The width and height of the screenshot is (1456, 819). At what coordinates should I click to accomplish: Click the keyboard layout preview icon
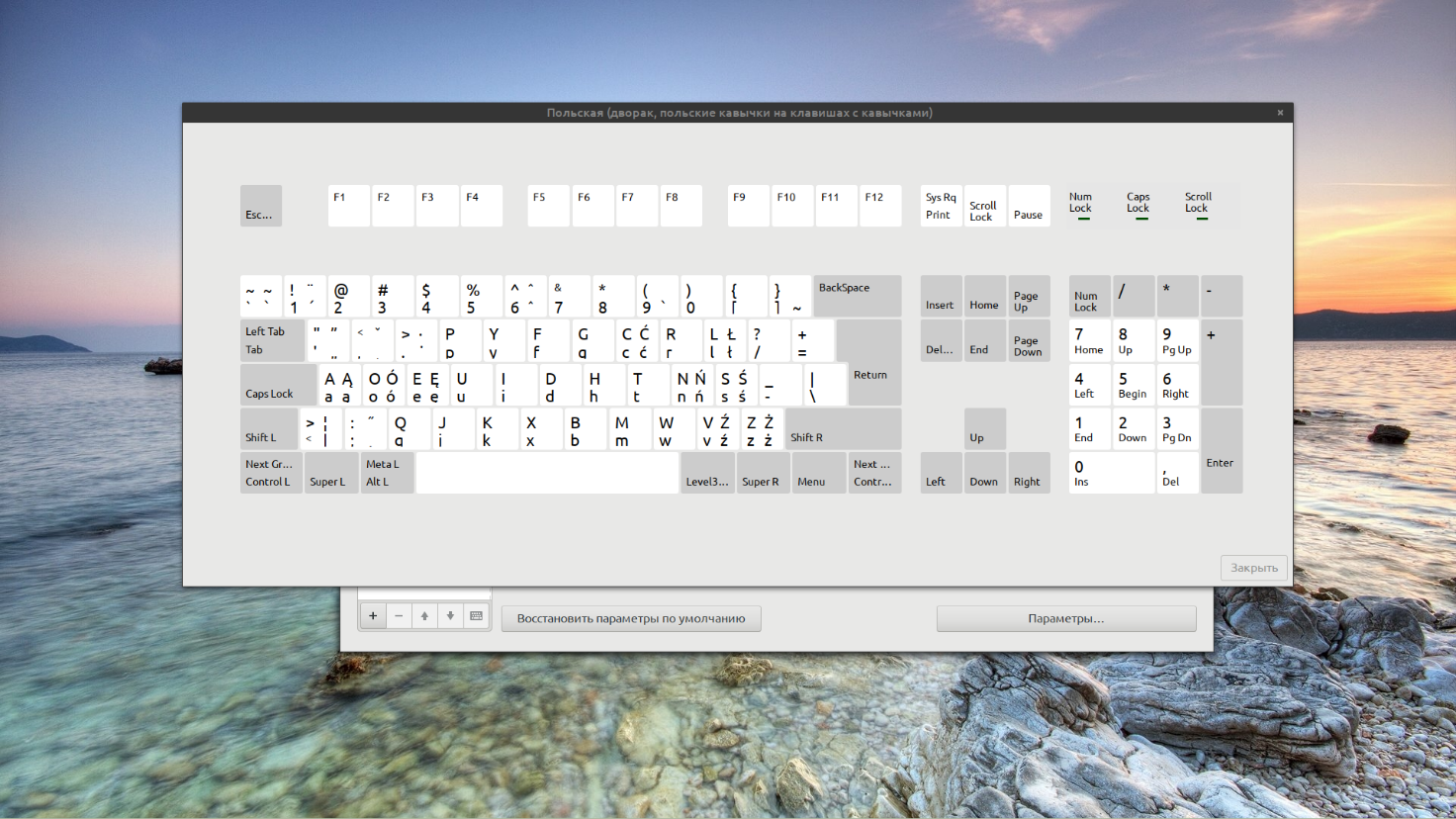(x=476, y=616)
